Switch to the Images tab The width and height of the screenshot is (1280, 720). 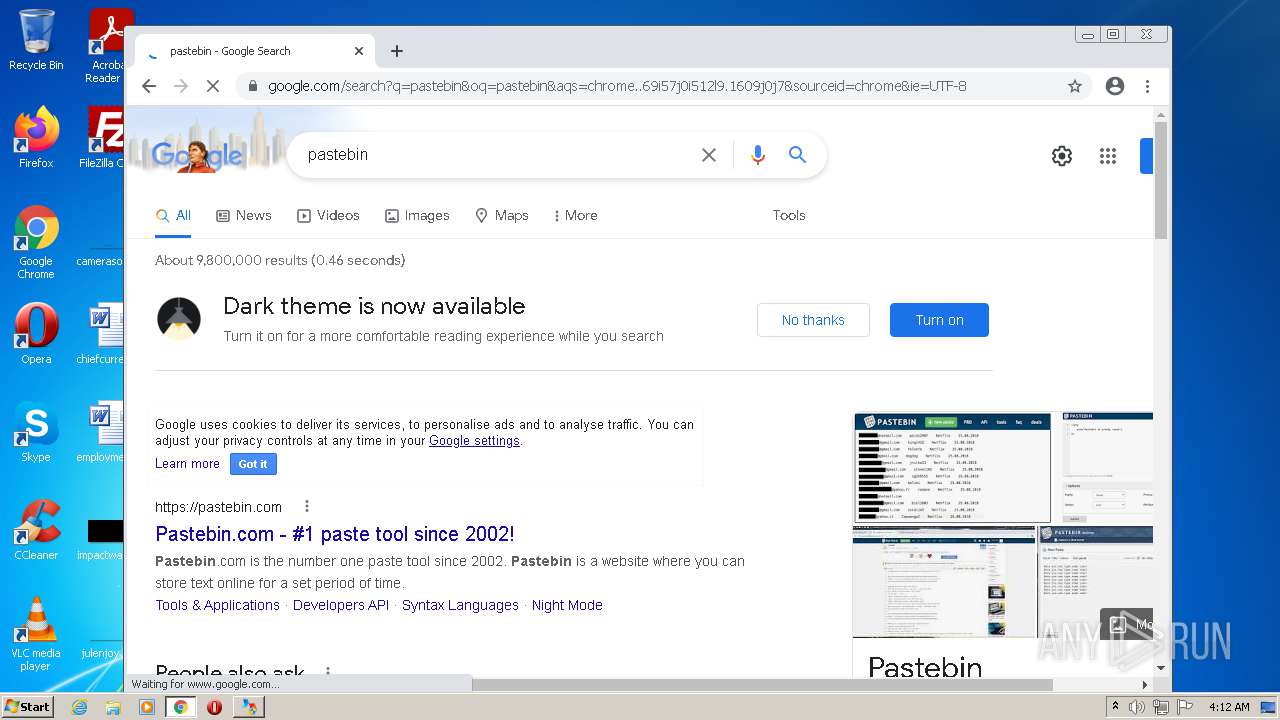point(417,215)
